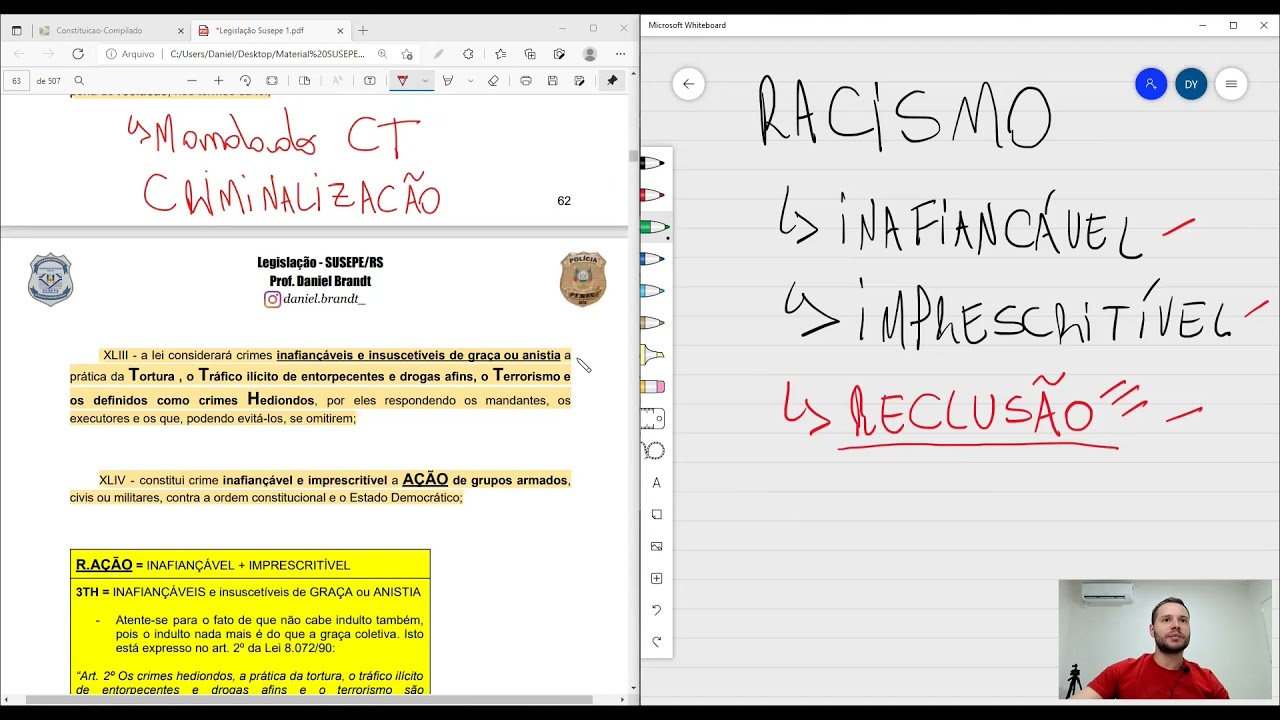Toggle the Whiteboard ruler
Image resolution: width=1280 pixels, height=720 pixels.
click(x=654, y=418)
